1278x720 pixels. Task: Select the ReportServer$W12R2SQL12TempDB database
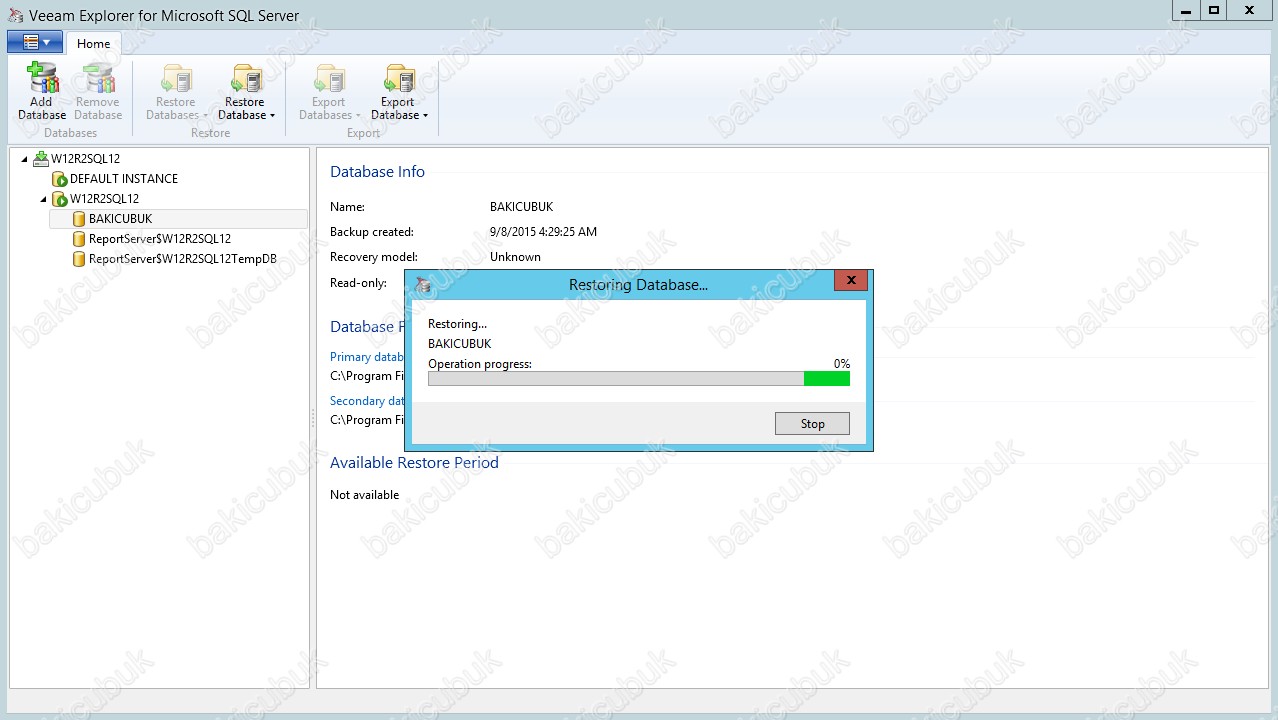(182, 259)
